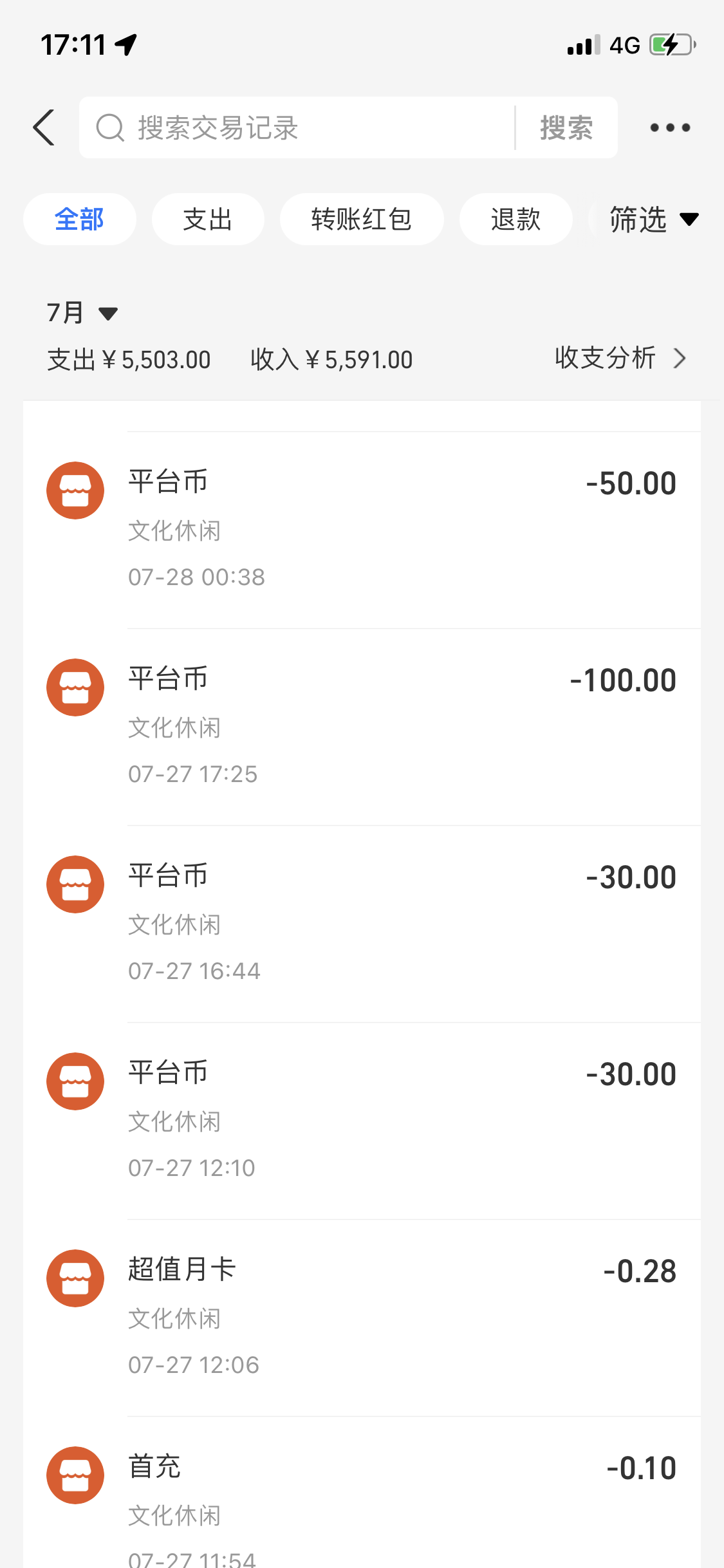Open the 超值月卡 -0.28 transaction entry
The image size is (724, 1568).
tap(399, 1317)
